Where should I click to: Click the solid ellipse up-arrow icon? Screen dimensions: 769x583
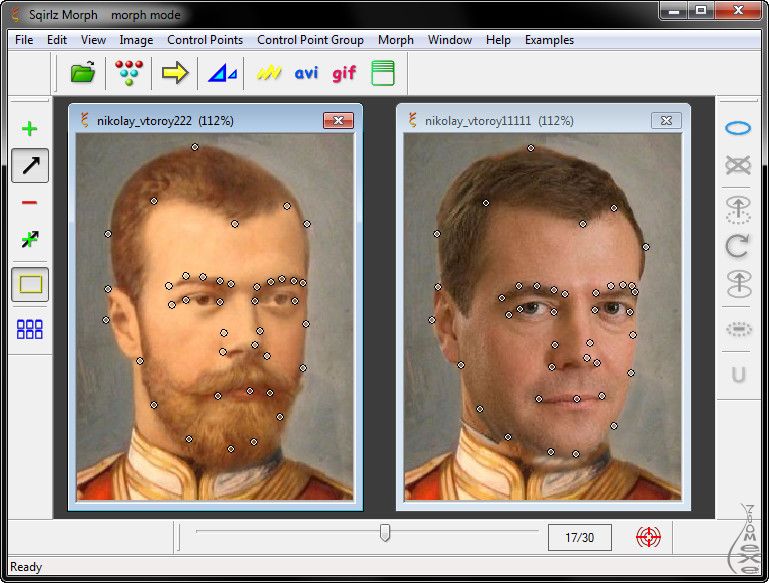(x=739, y=284)
